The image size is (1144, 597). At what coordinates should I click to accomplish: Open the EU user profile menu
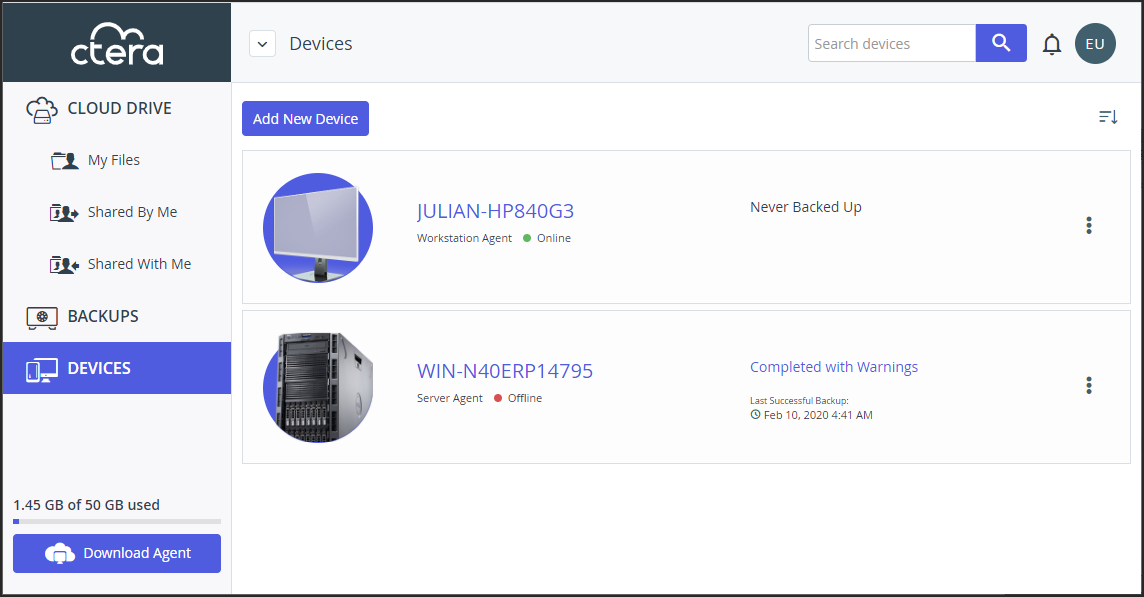click(1095, 43)
